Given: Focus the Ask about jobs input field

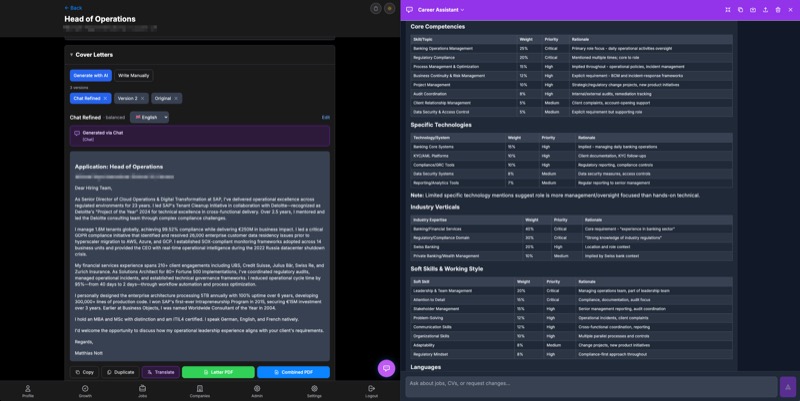Looking at the screenshot, I should pos(591,387).
